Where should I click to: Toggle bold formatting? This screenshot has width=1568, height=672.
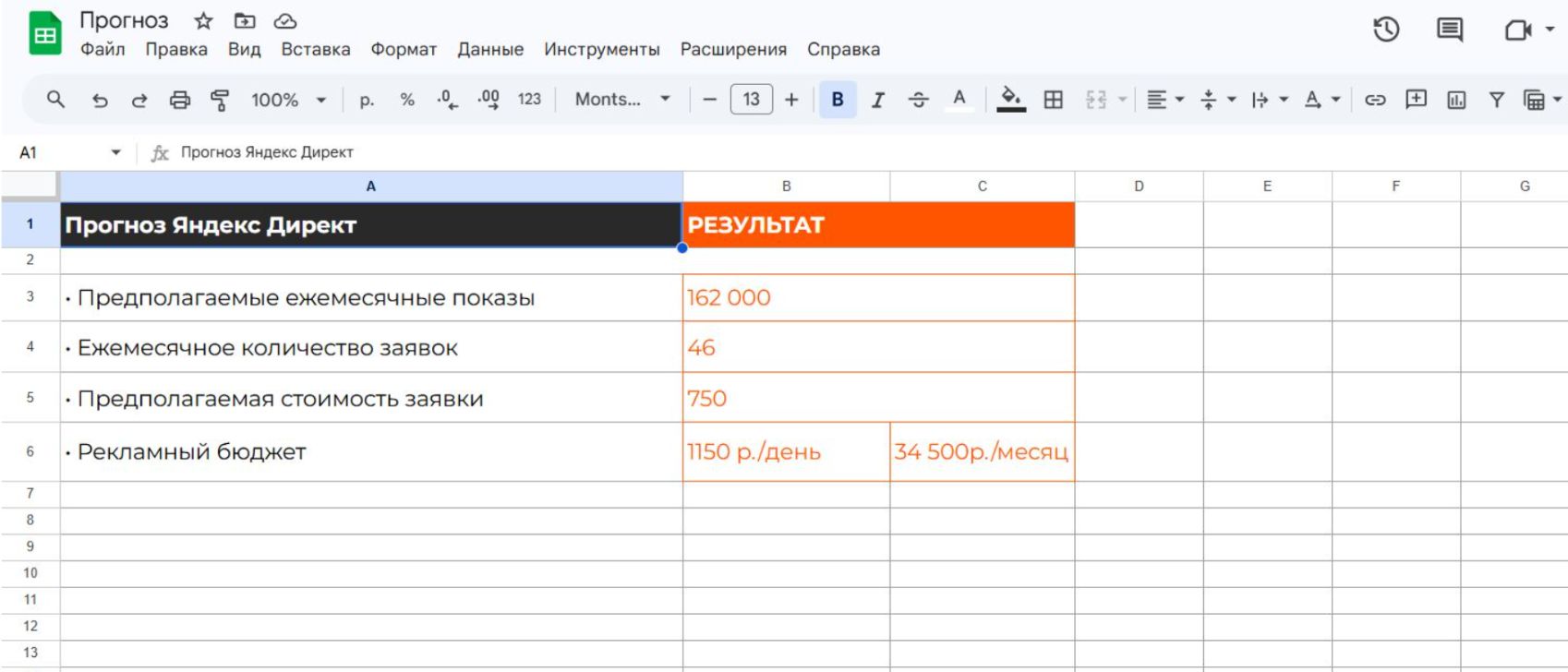tap(838, 100)
